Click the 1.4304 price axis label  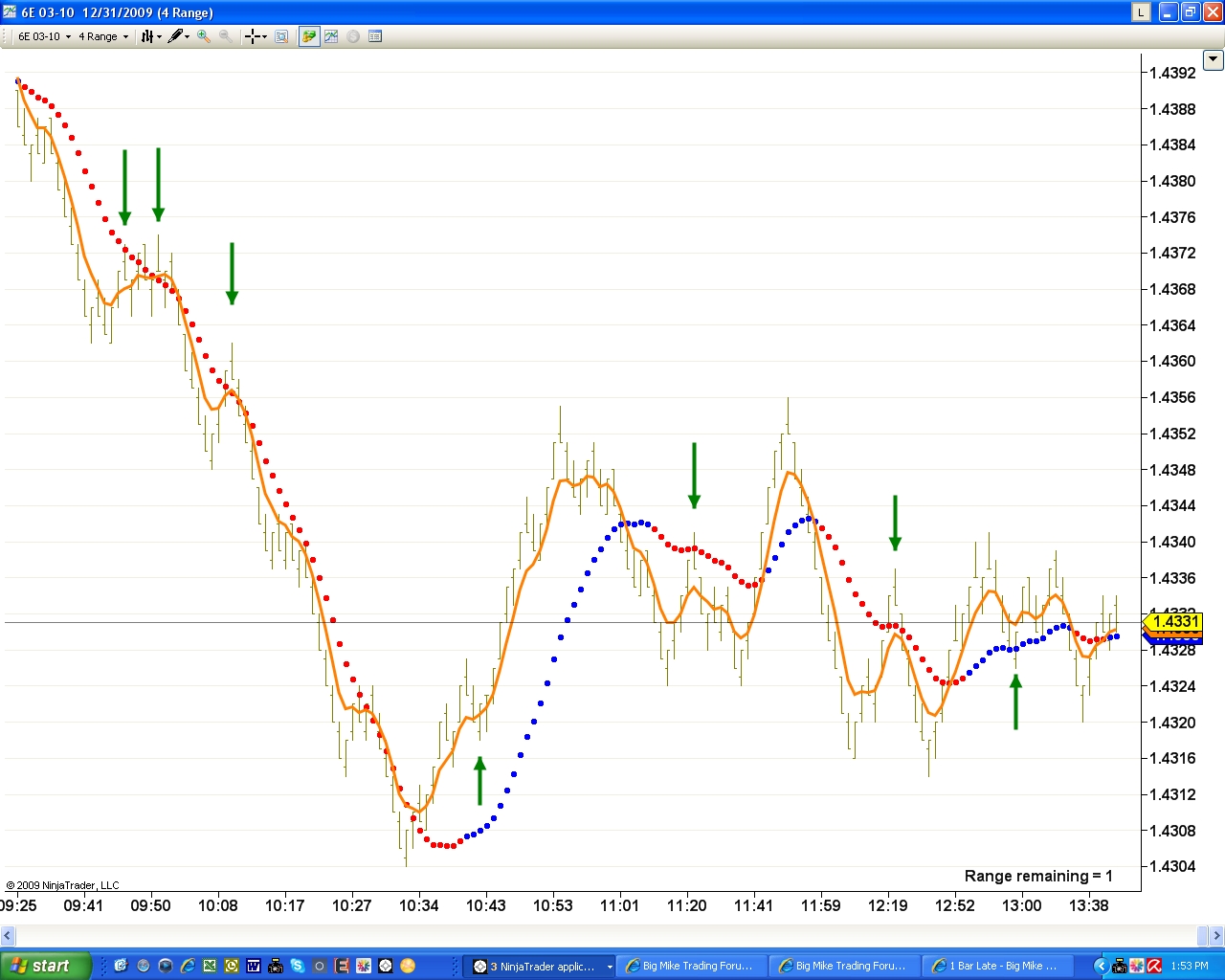point(1172,866)
